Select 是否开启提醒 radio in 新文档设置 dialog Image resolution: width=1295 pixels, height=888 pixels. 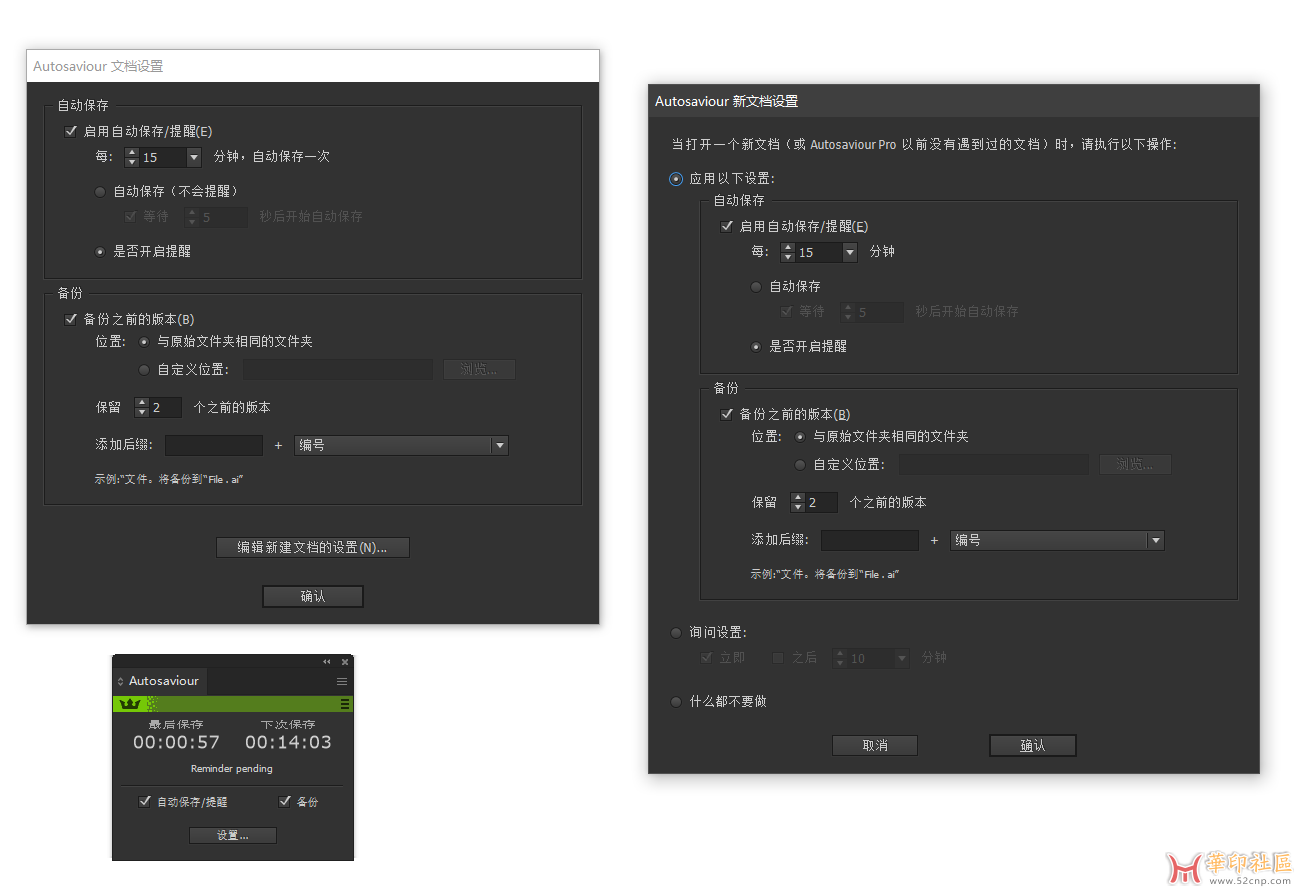tap(756, 347)
